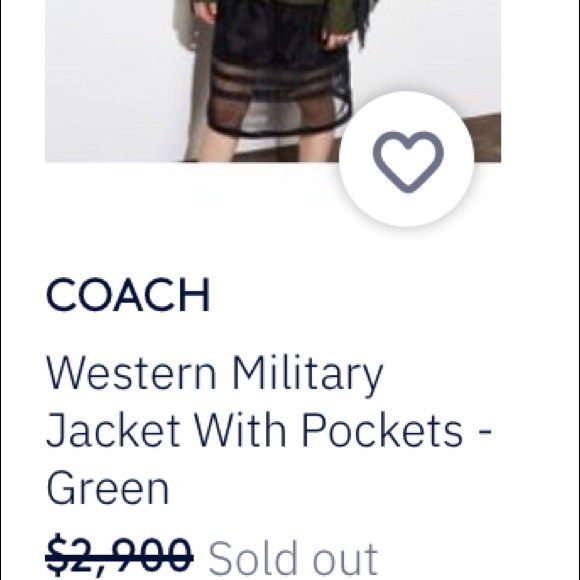Toggle the favorite heart on product card
Viewport: 580px width, 580px height.
click(x=407, y=159)
